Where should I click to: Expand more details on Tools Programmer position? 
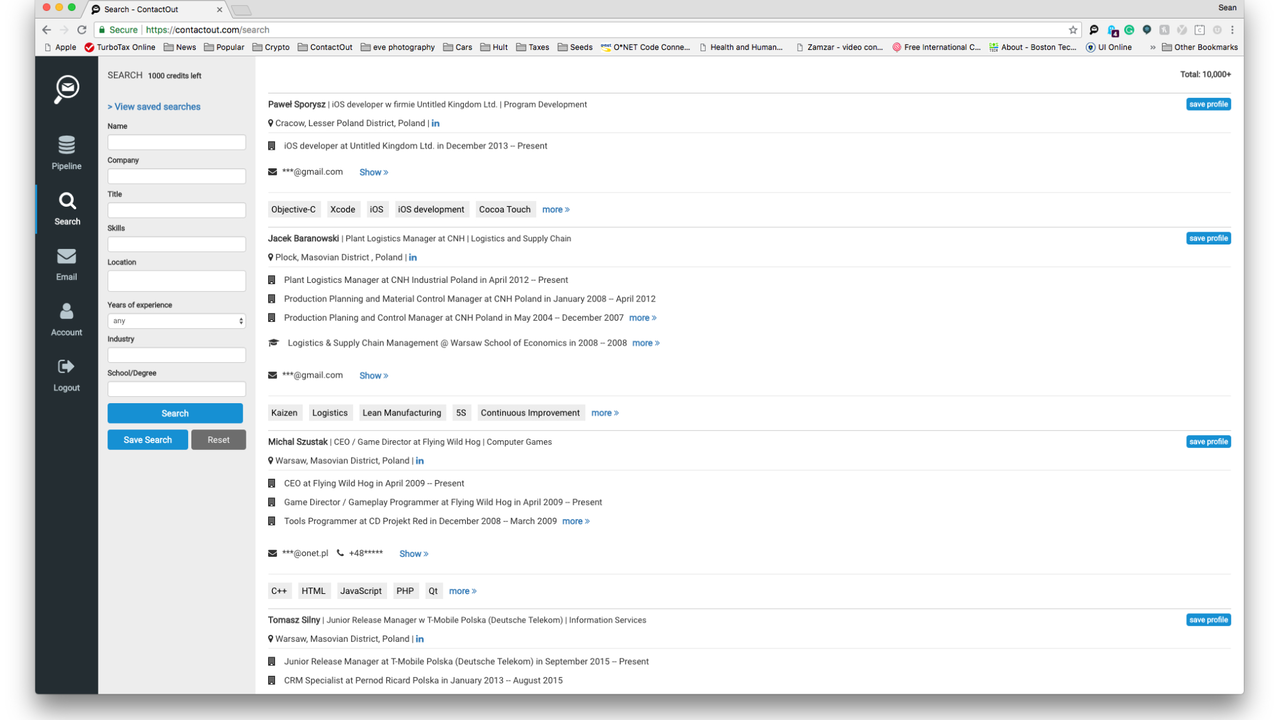[576, 521]
